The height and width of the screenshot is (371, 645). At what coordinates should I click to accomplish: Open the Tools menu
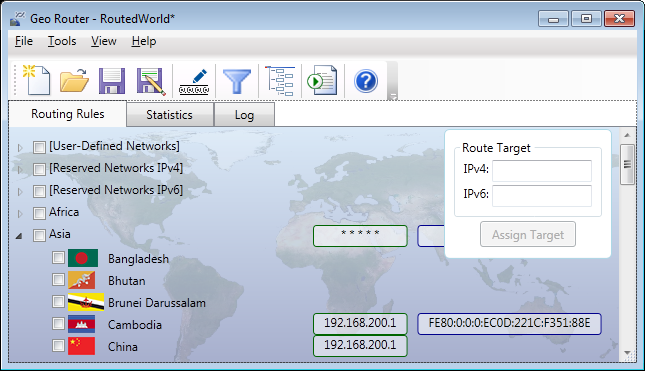tap(62, 41)
